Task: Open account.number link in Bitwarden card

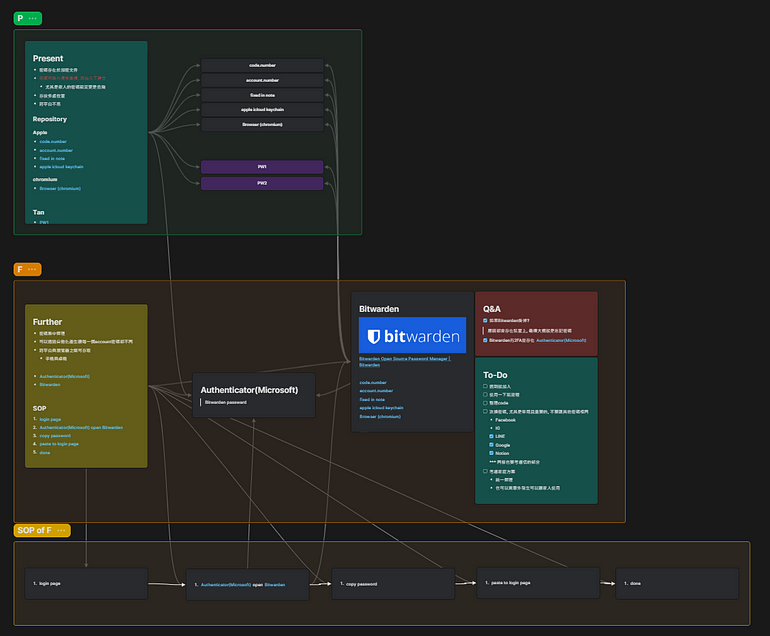Action: (x=376, y=391)
